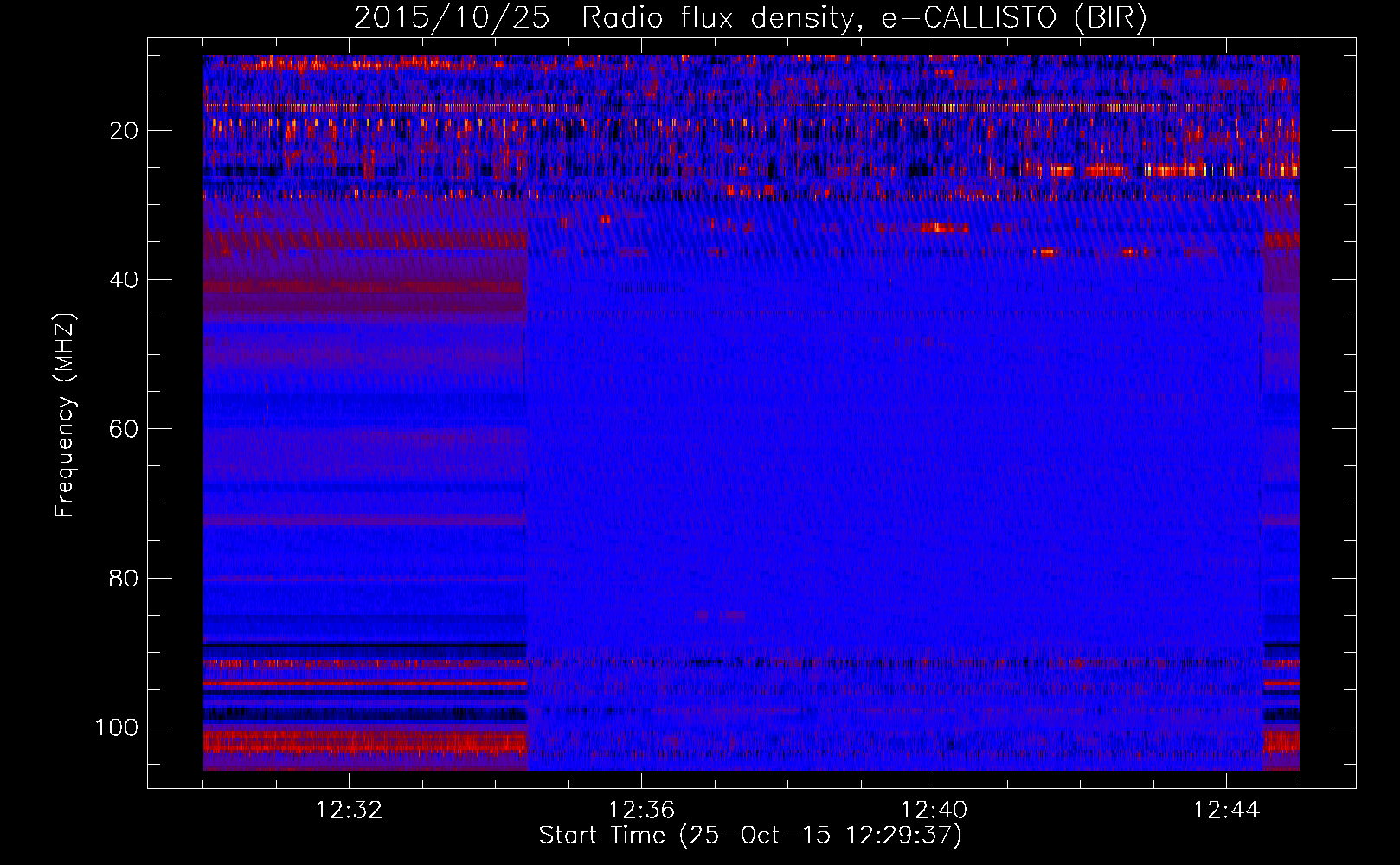Image resolution: width=1400 pixels, height=865 pixels.
Task: Pick the 12:44 time tick label
Action: (x=1226, y=811)
